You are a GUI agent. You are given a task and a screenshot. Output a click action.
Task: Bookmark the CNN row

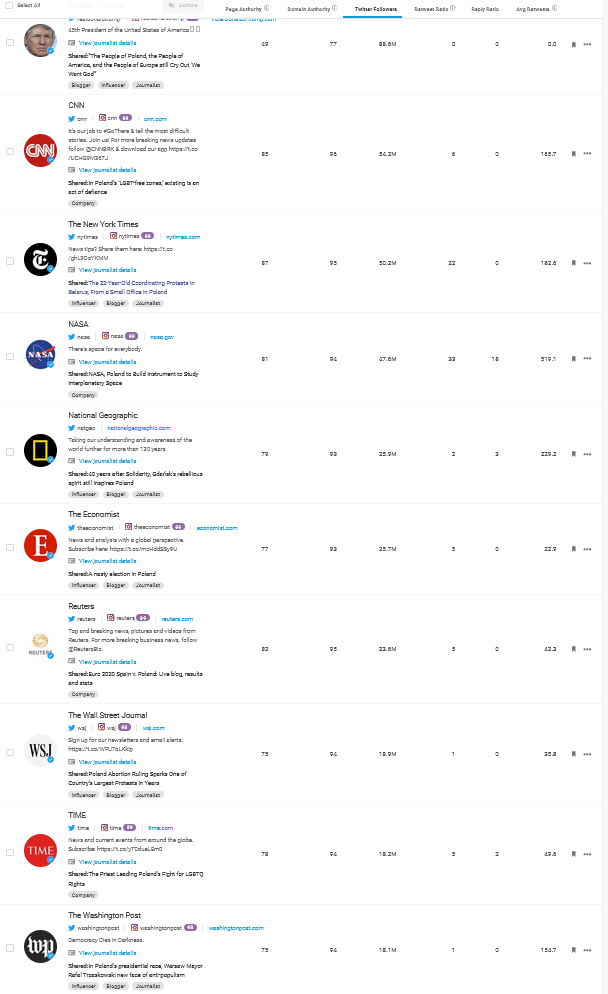coord(573,154)
